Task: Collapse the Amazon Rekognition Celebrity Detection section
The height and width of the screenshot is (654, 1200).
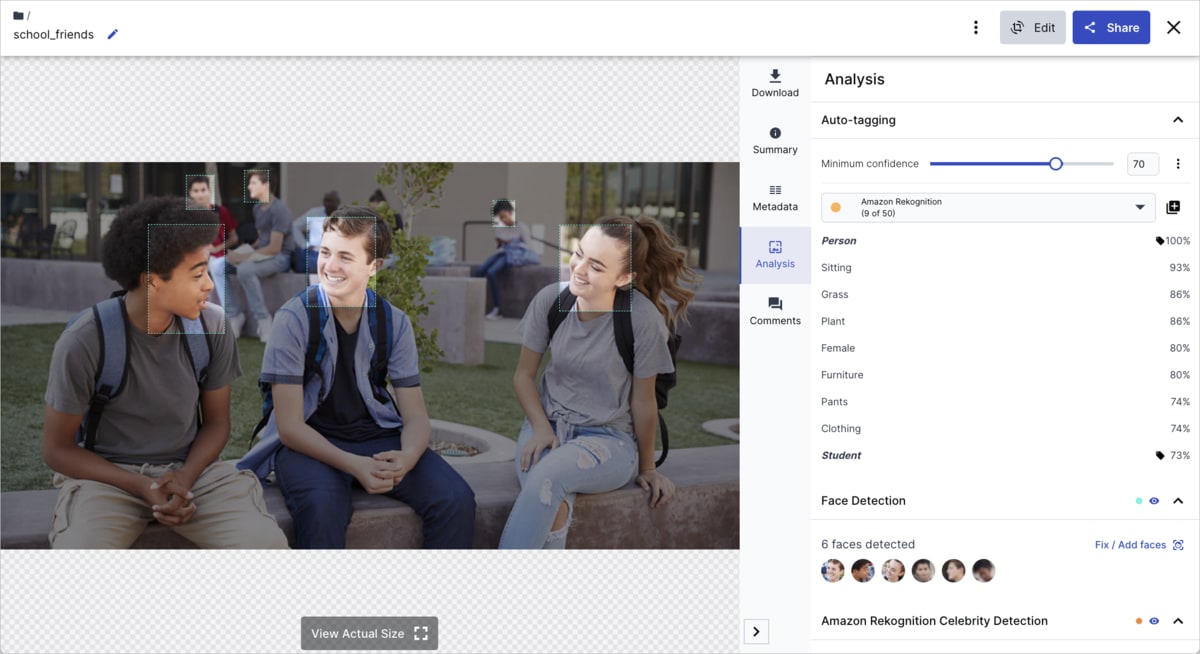Action: 1178,621
